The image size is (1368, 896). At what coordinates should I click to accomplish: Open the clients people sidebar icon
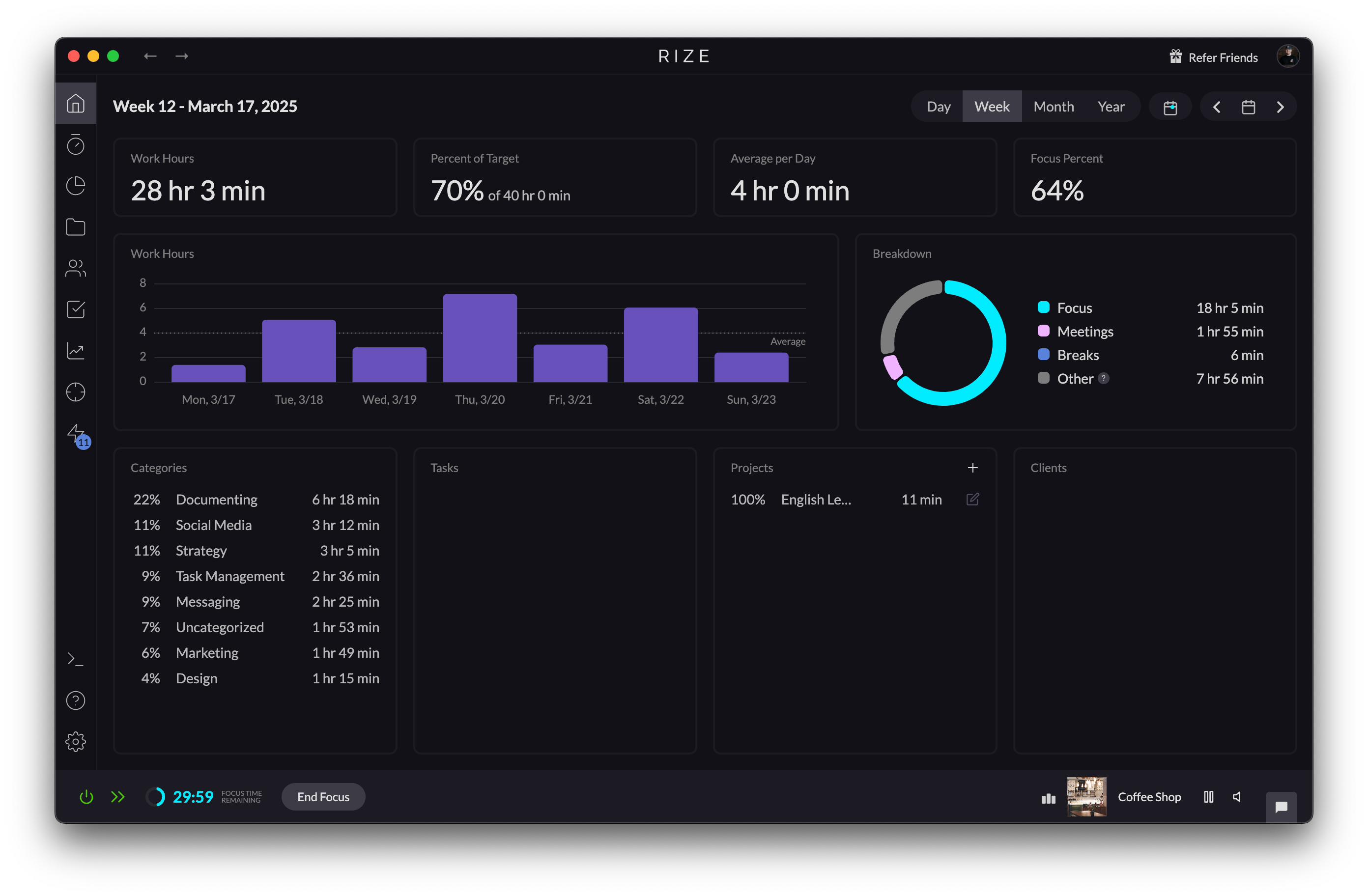pos(75,268)
